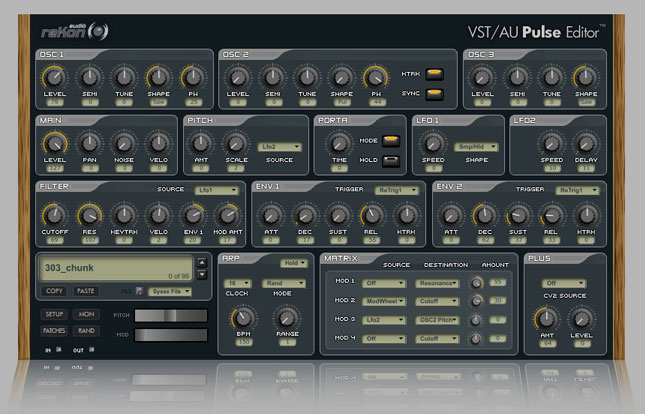Click the MOD wheel strip
The image size is (645, 414).
[x=171, y=335]
